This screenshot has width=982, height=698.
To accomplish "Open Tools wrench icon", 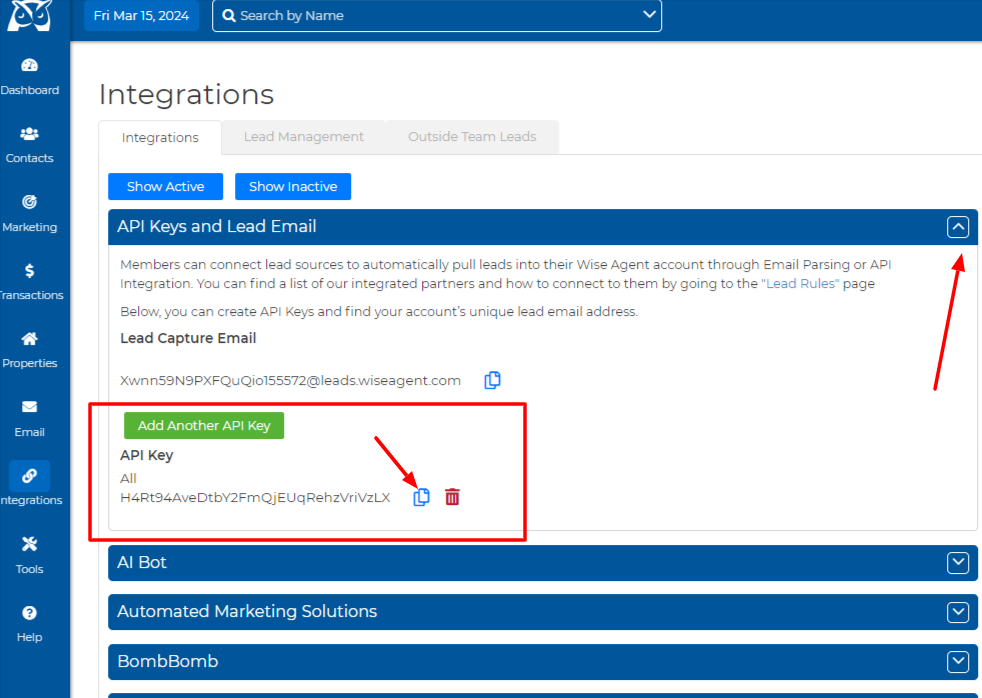I will tap(29, 544).
